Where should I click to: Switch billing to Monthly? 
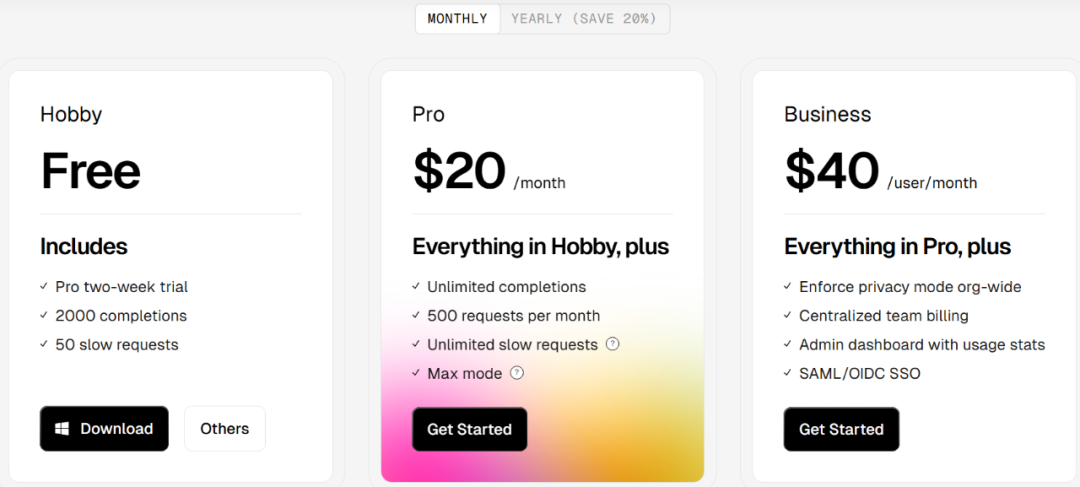pos(457,19)
